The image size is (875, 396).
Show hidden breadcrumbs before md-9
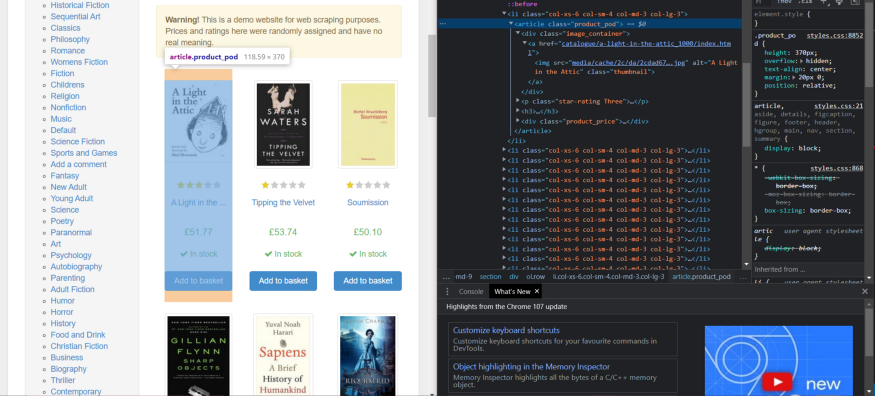coord(446,277)
